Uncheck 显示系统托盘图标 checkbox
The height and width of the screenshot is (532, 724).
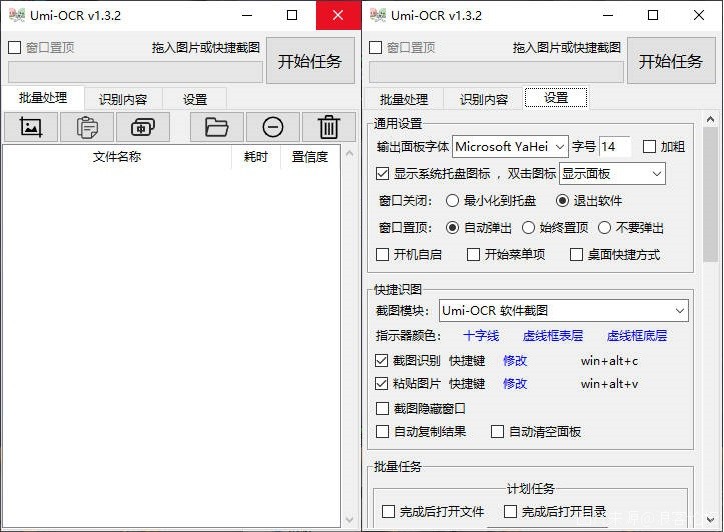click(382, 174)
